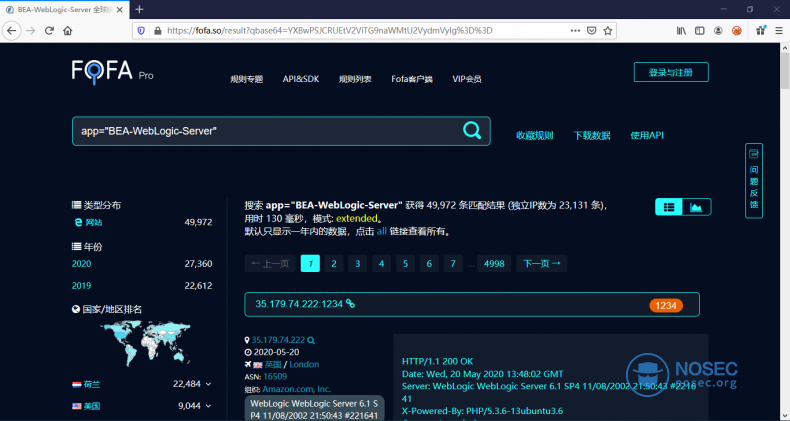Image resolution: width=790 pixels, height=421 pixels.
Task: Run the search with magnifier icon
Action: pyautogui.click(x=472, y=130)
